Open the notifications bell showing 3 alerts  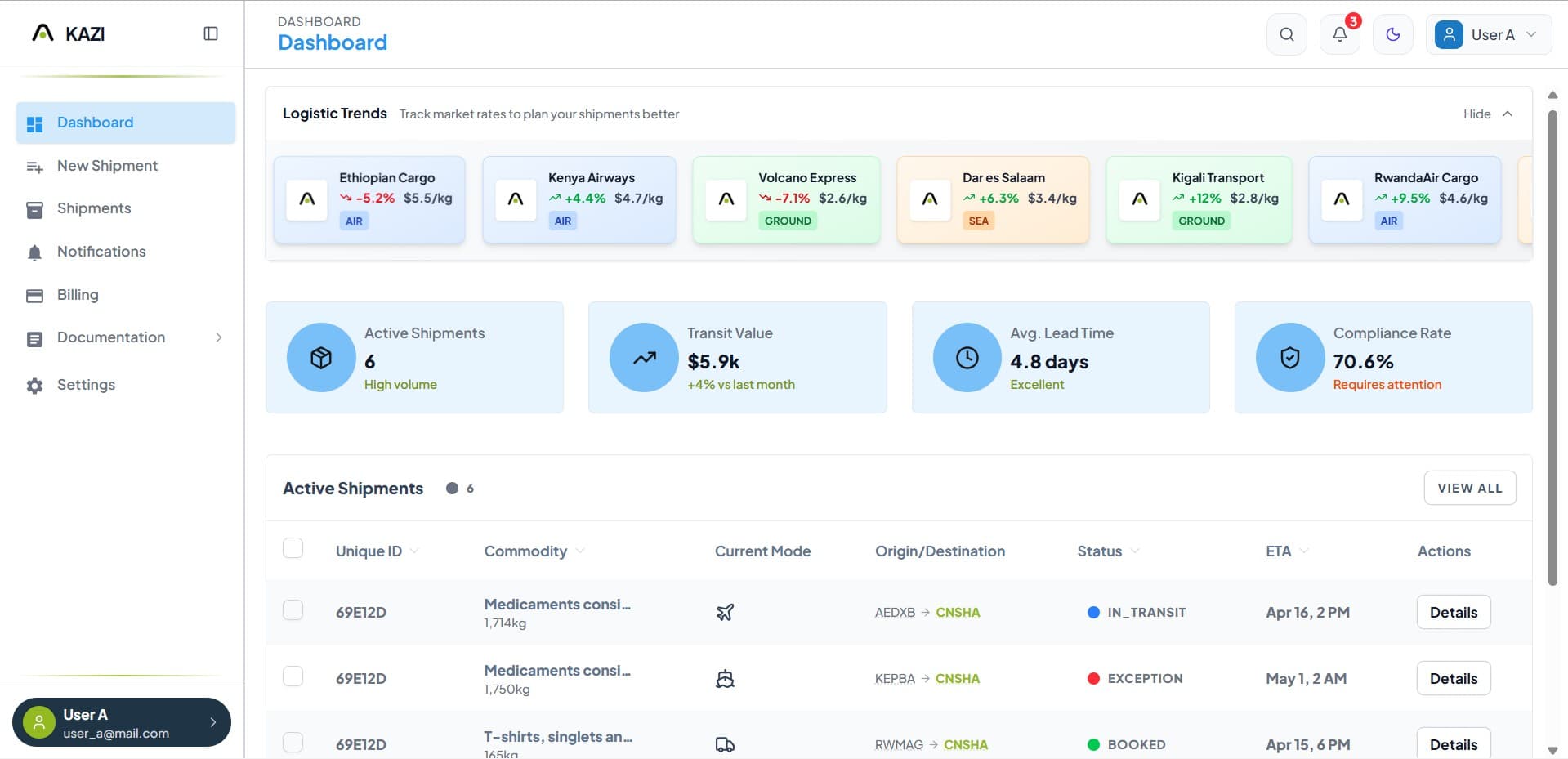point(1339,34)
